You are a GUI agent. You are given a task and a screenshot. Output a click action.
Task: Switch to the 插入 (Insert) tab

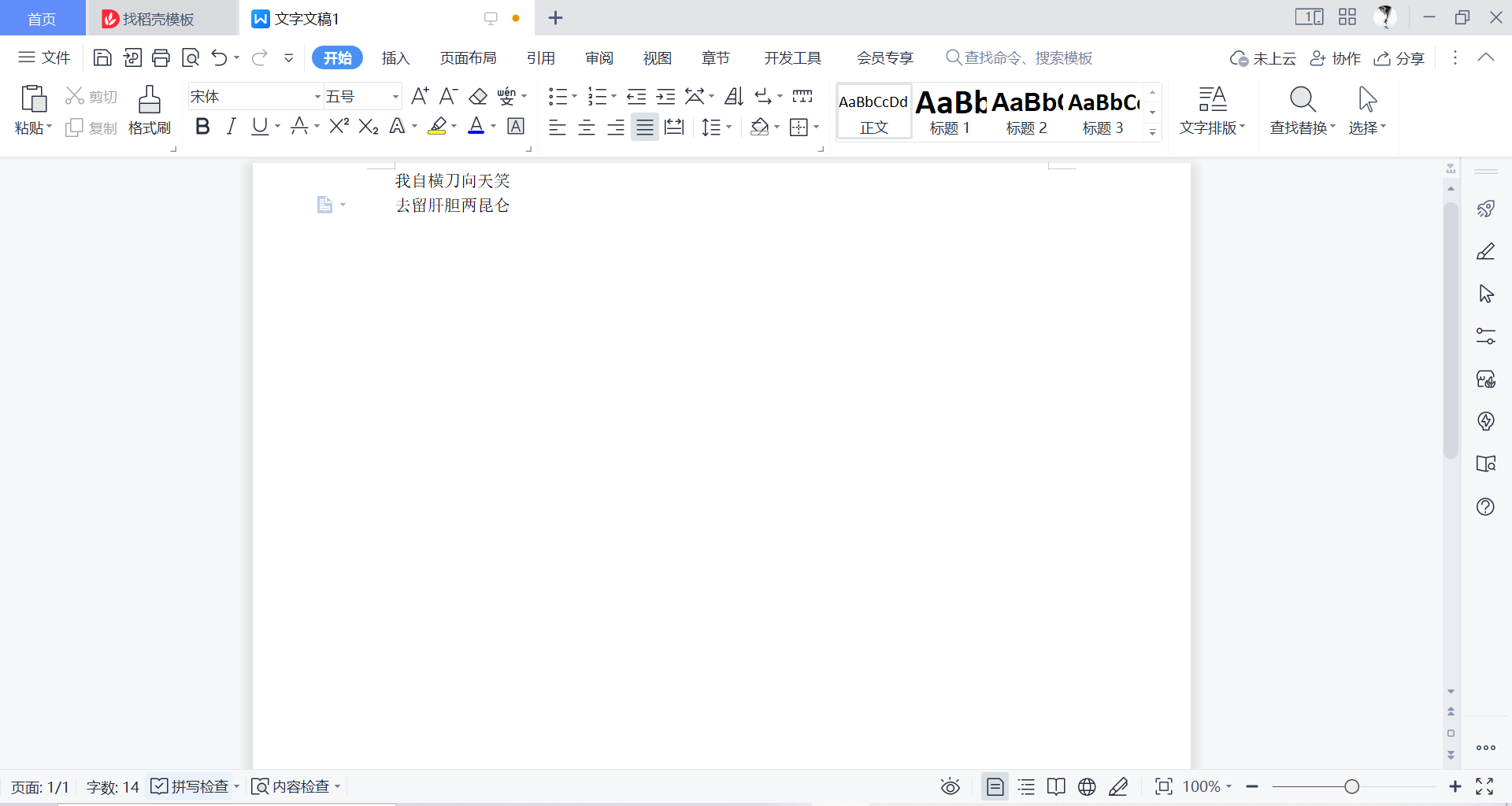395,58
